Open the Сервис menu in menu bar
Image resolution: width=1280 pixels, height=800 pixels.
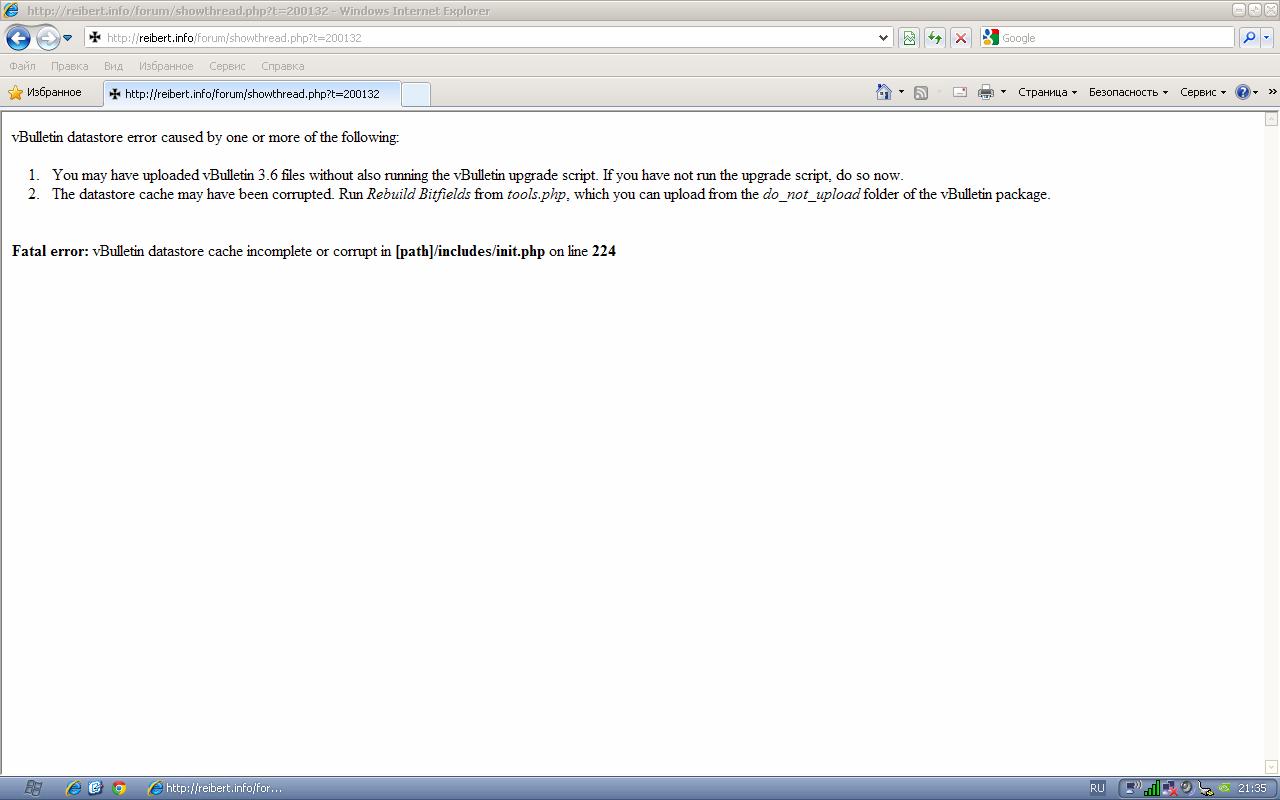tap(227, 66)
